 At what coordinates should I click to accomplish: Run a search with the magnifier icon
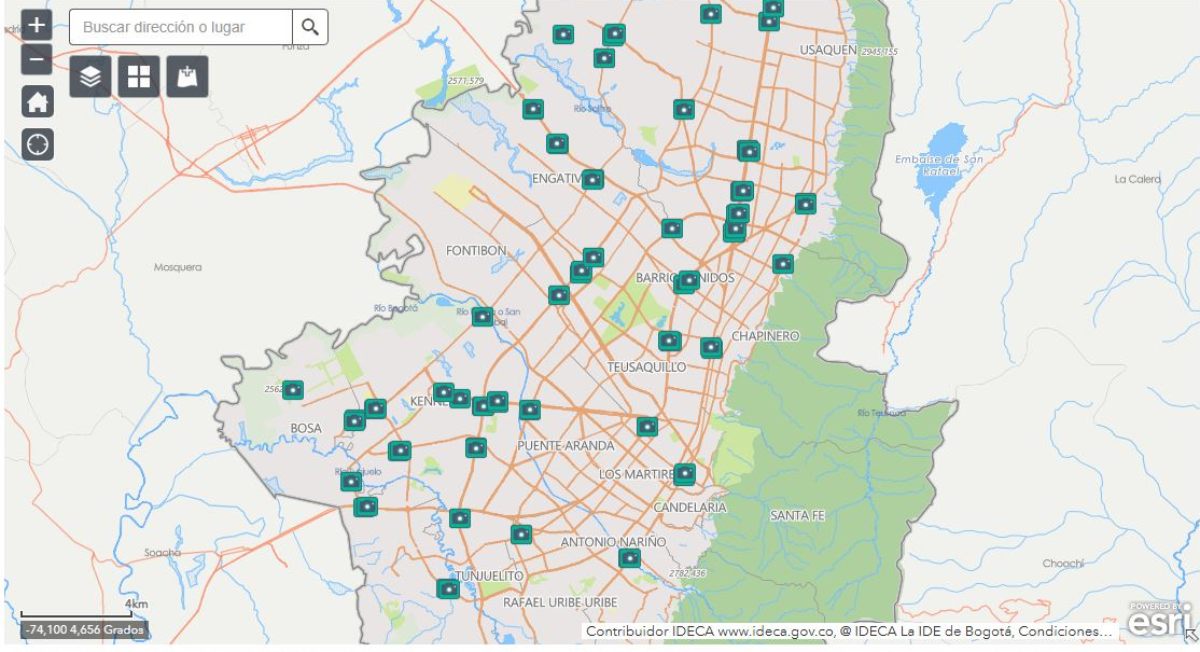(312, 27)
